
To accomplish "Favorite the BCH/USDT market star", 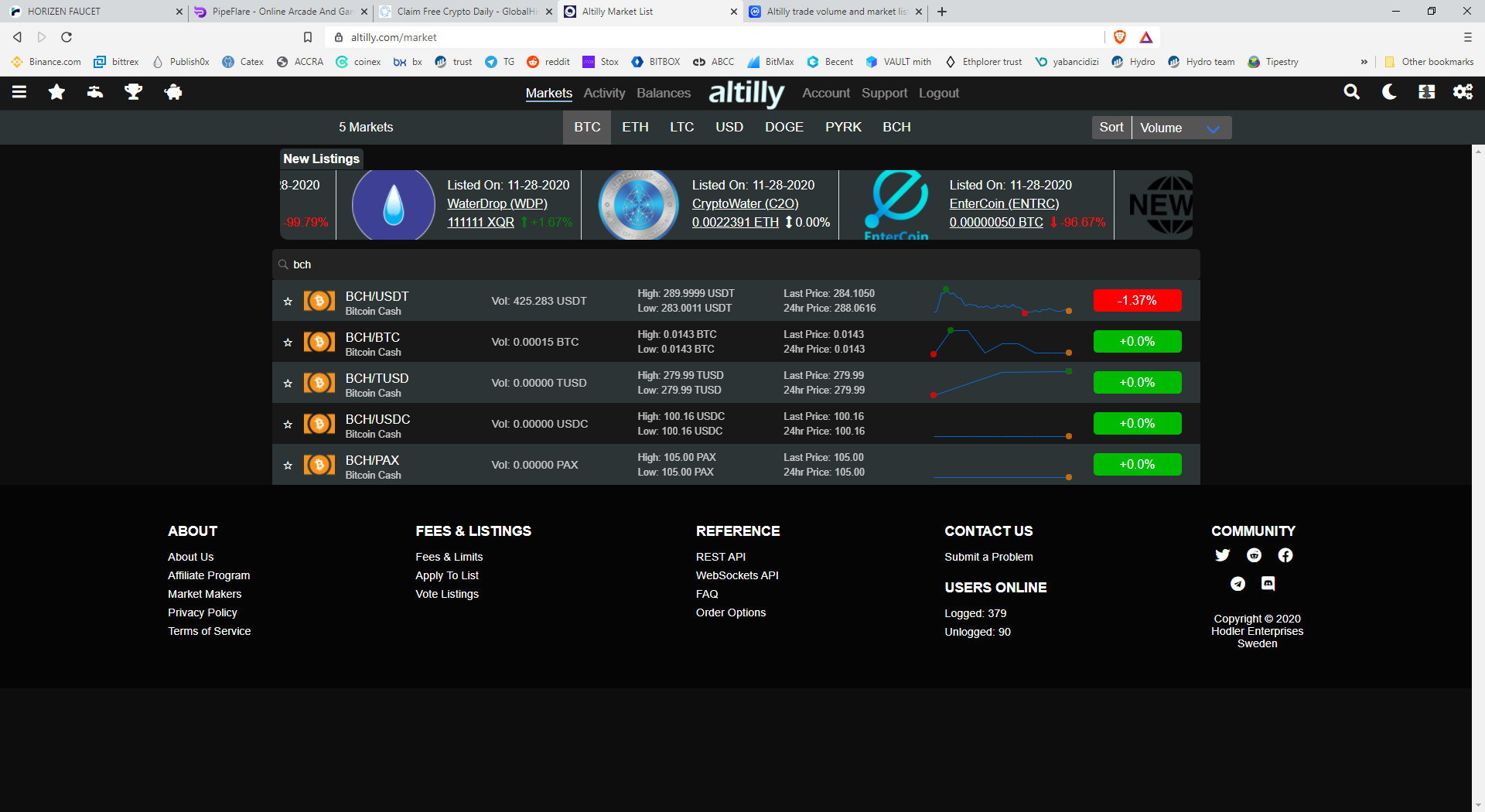I will point(288,302).
